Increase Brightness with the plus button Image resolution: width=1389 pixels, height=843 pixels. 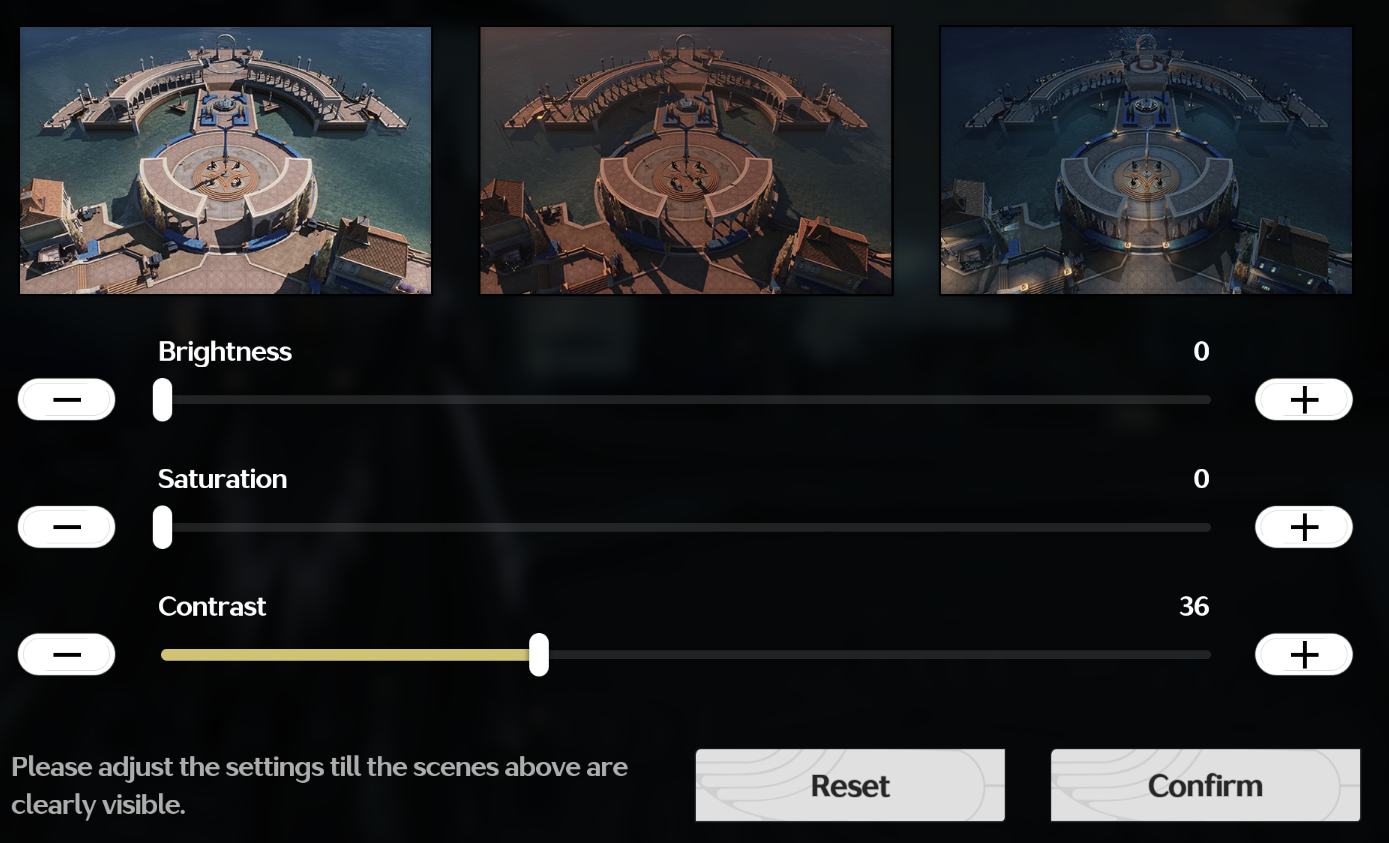coord(1304,400)
